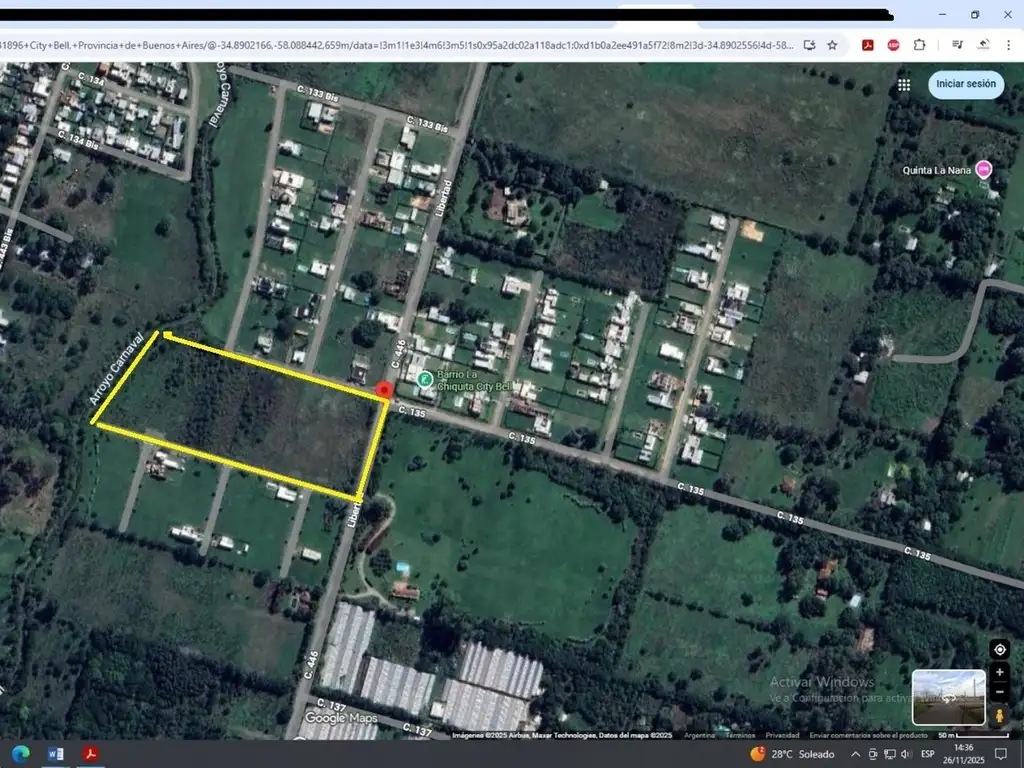Open the media controls playlist icon

[957, 45]
